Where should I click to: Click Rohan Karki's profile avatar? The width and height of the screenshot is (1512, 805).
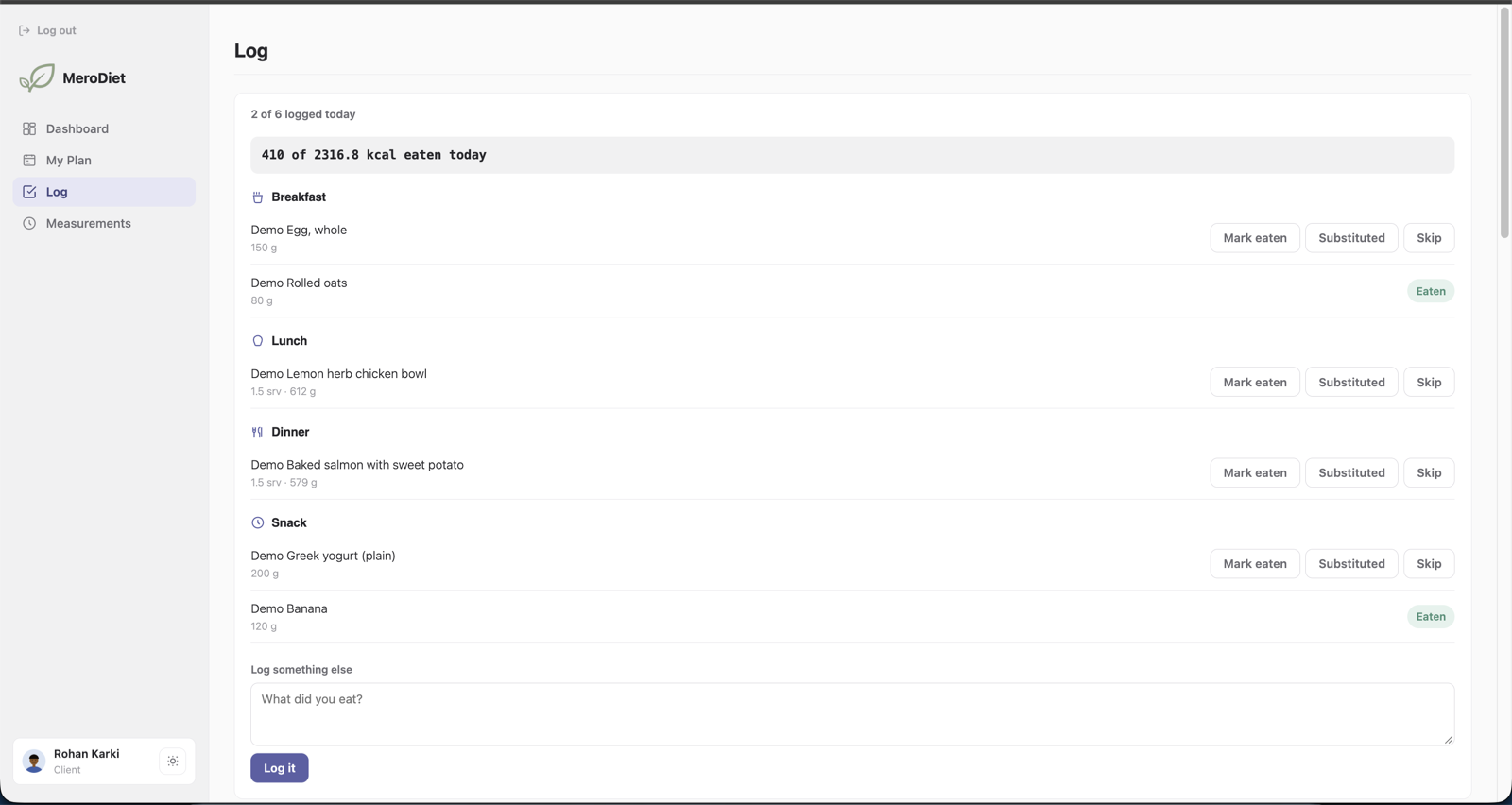[34, 762]
